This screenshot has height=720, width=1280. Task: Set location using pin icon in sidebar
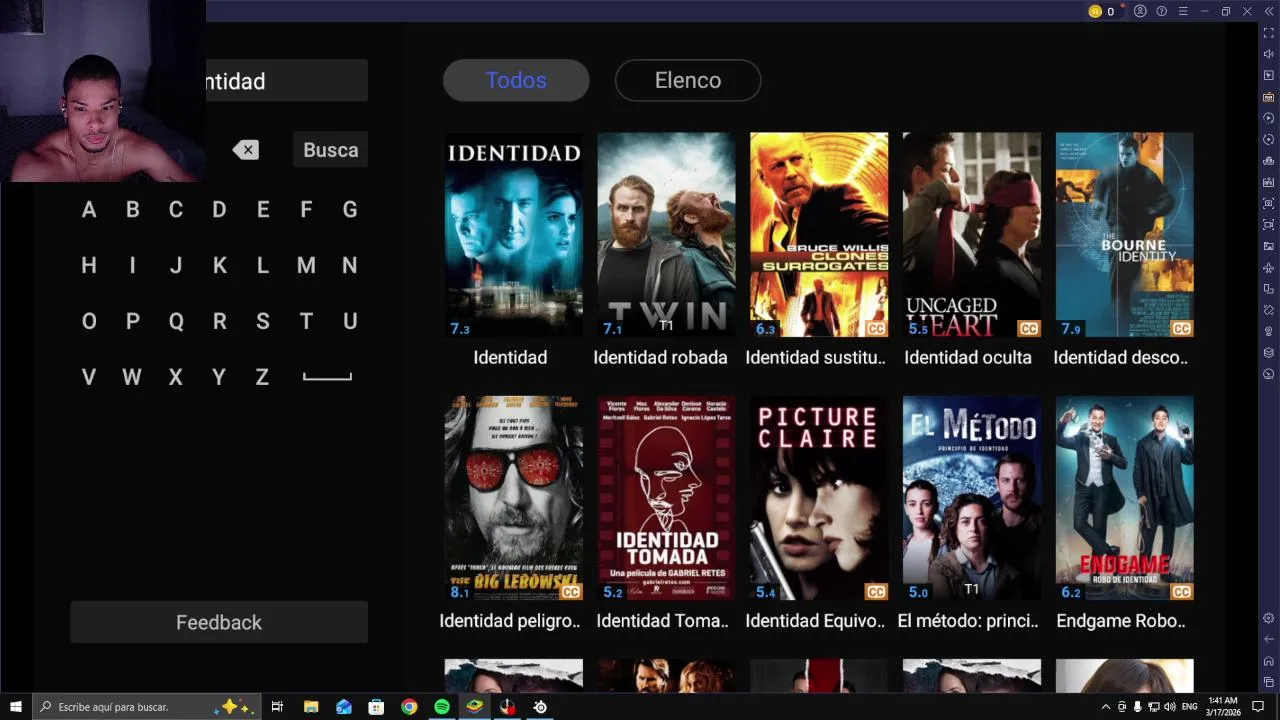[x=1268, y=331]
